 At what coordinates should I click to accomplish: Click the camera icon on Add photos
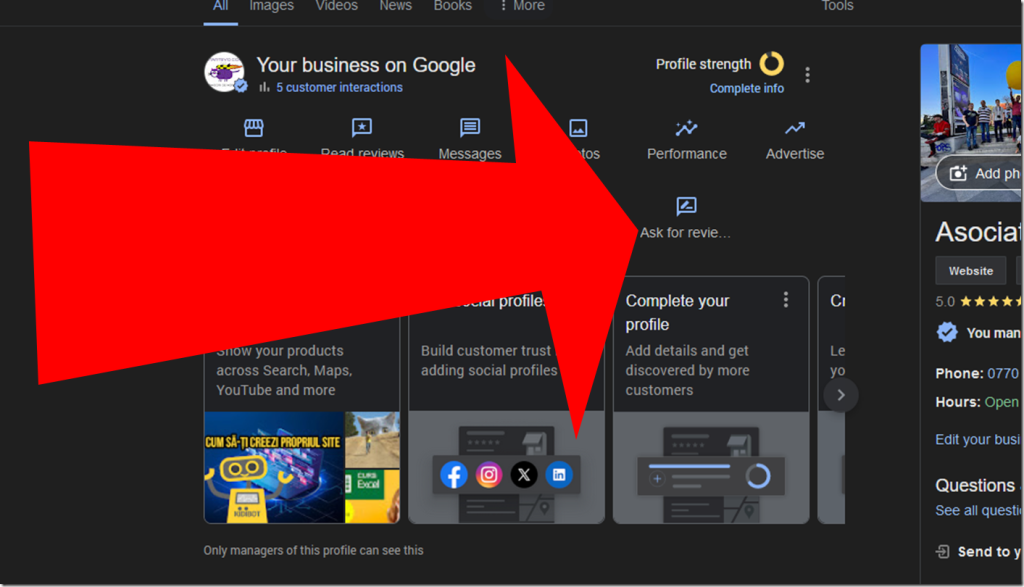[958, 173]
